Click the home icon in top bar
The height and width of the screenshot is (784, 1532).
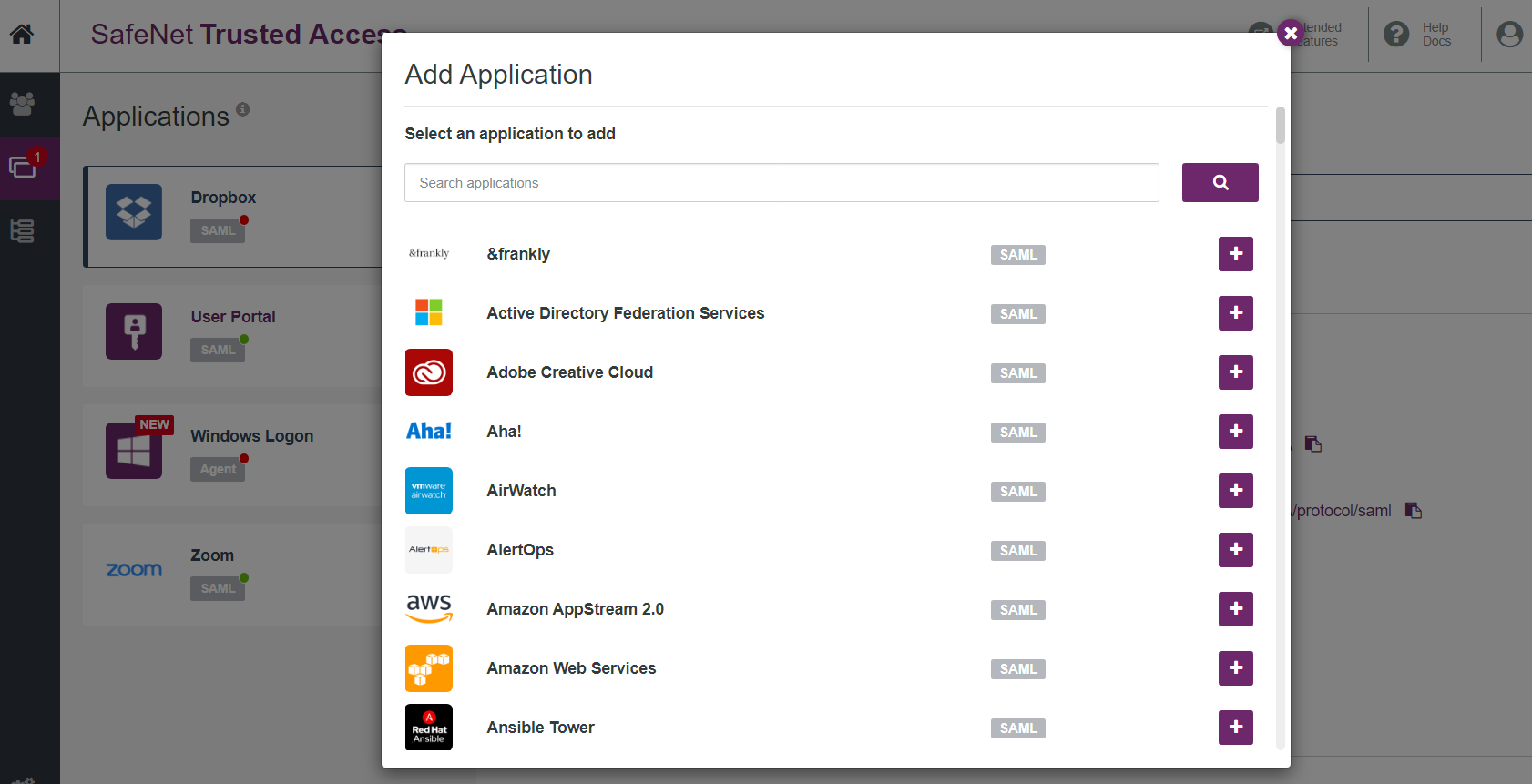click(22, 35)
